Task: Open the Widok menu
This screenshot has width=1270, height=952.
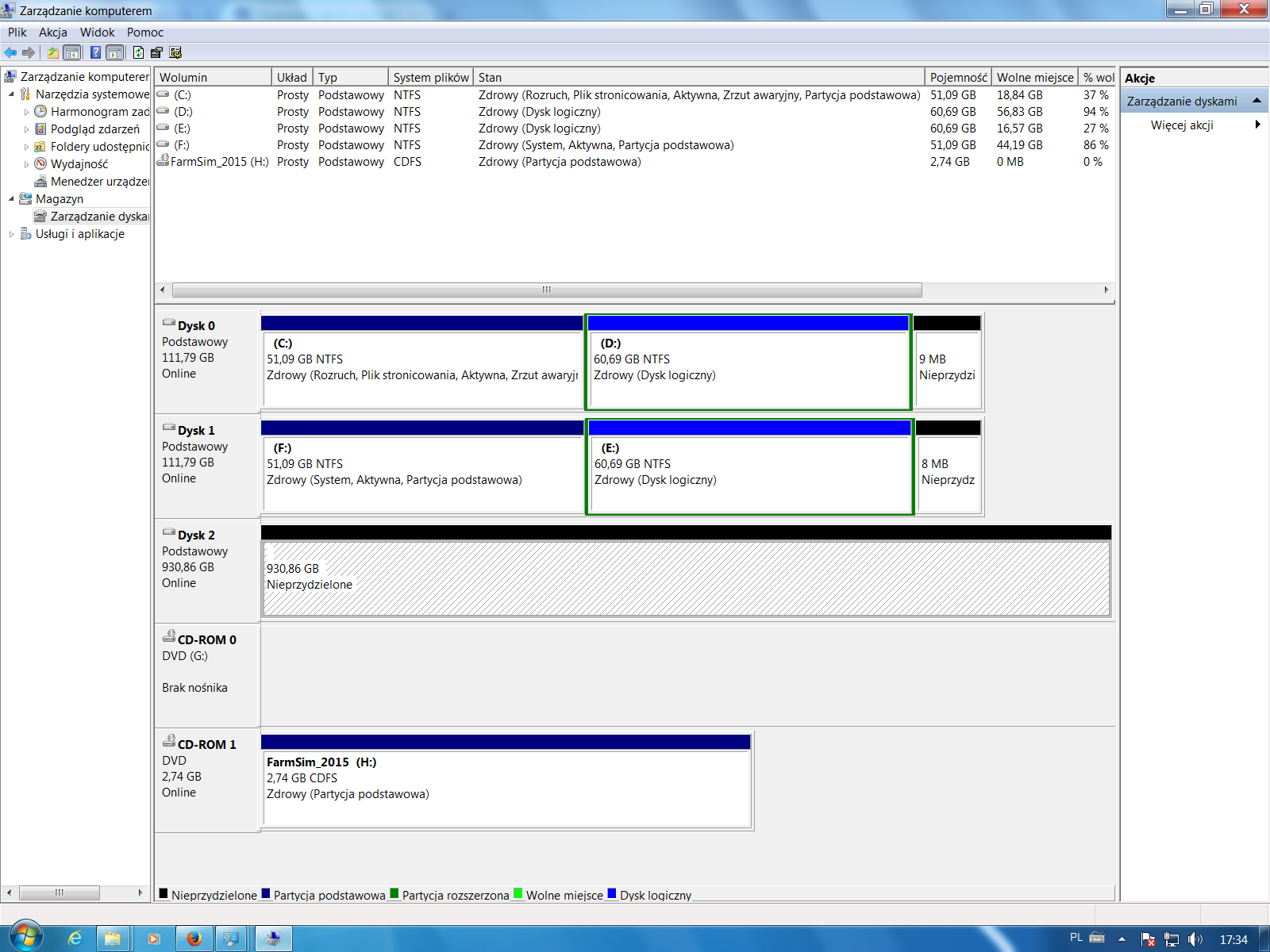Action: 97,33
